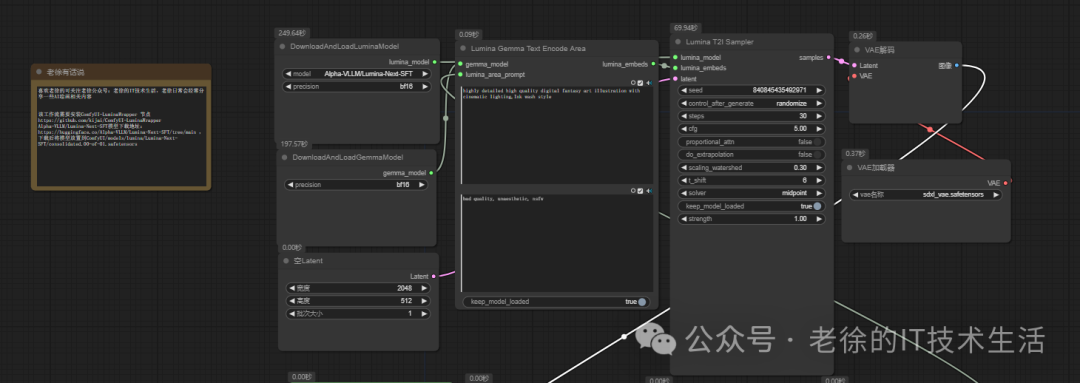Click the VAE input port on the VAE解码 node

point(854,76)
